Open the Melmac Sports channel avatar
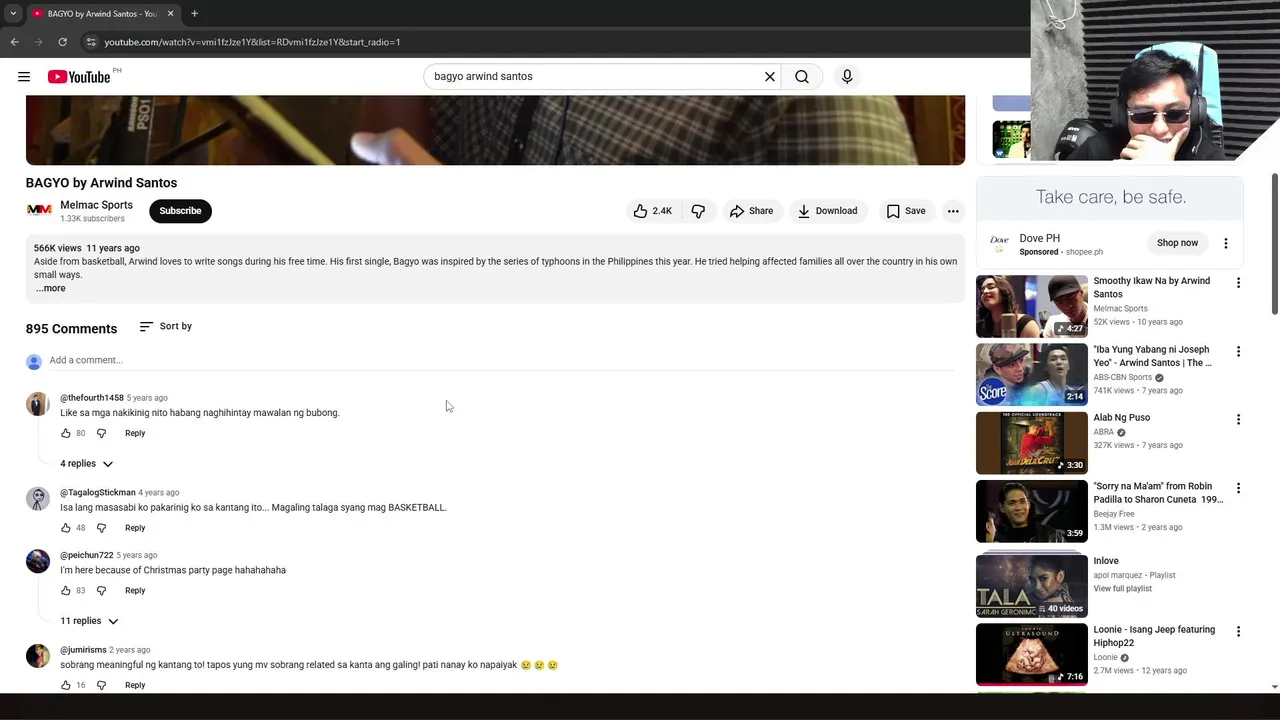The image size is (1280, 720). tap(39, 210)
